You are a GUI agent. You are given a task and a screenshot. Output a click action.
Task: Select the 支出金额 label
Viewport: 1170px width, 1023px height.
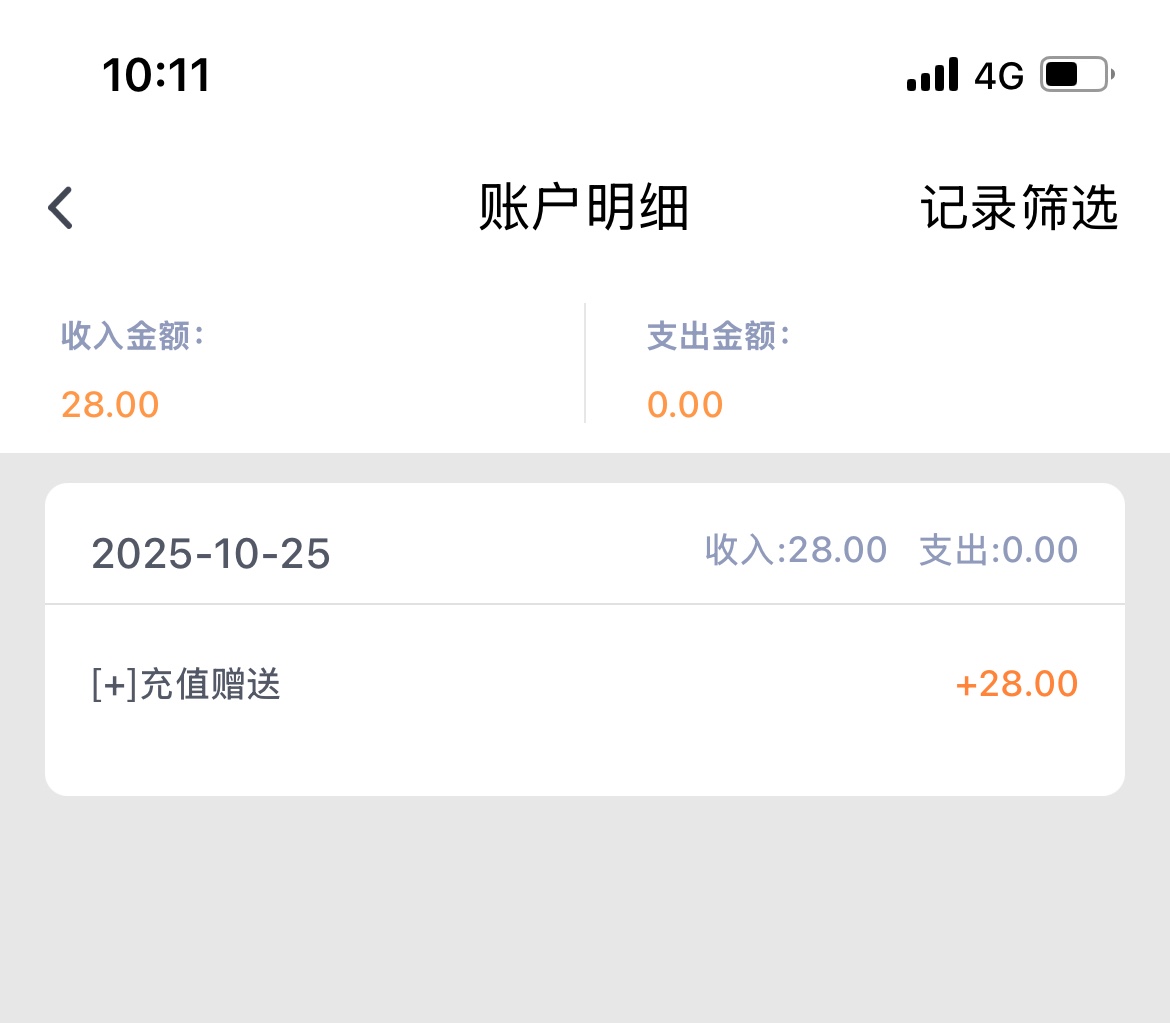click(x=718, y=337)
